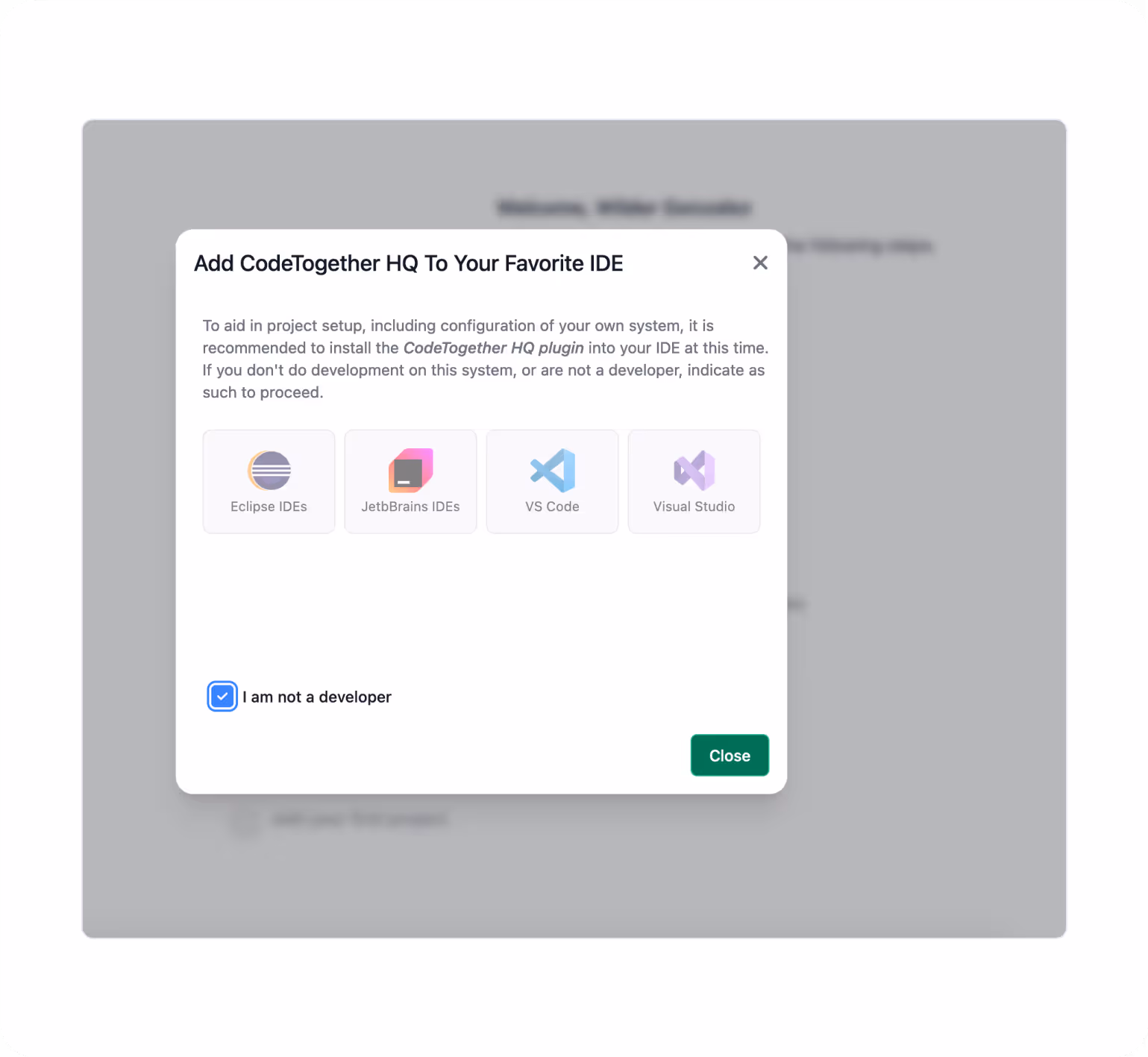Click the "Visual Studio" label text

(694, 506)
